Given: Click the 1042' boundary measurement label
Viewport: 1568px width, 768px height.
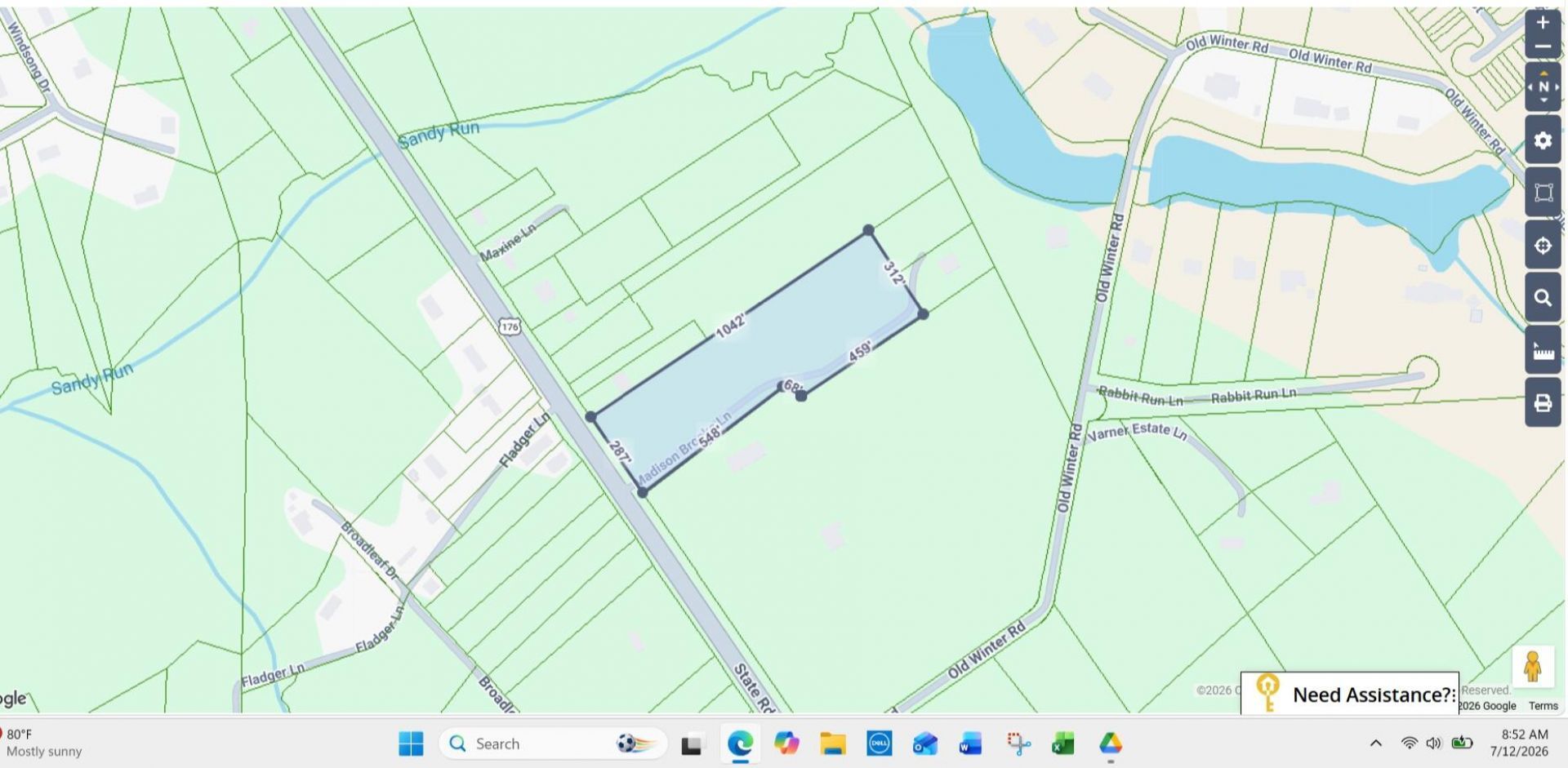Looking at the screenshot, I should point(731,325).
